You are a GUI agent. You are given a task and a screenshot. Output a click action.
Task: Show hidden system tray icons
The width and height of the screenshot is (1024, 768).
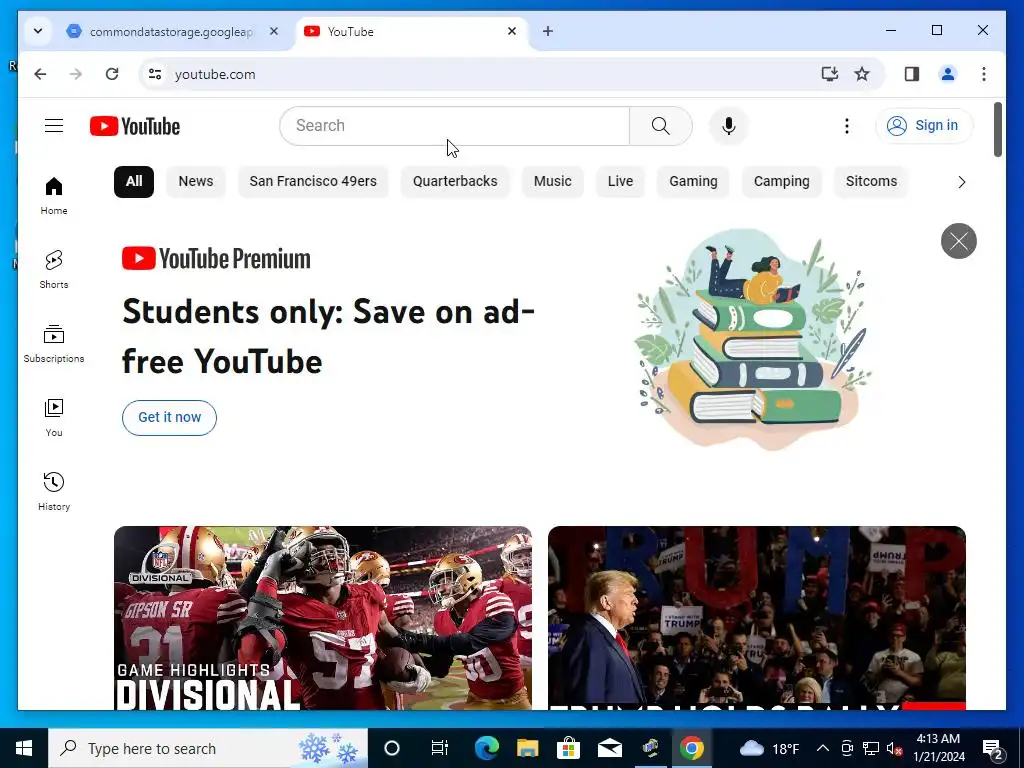pyautogui.click(x=823, y=748)
